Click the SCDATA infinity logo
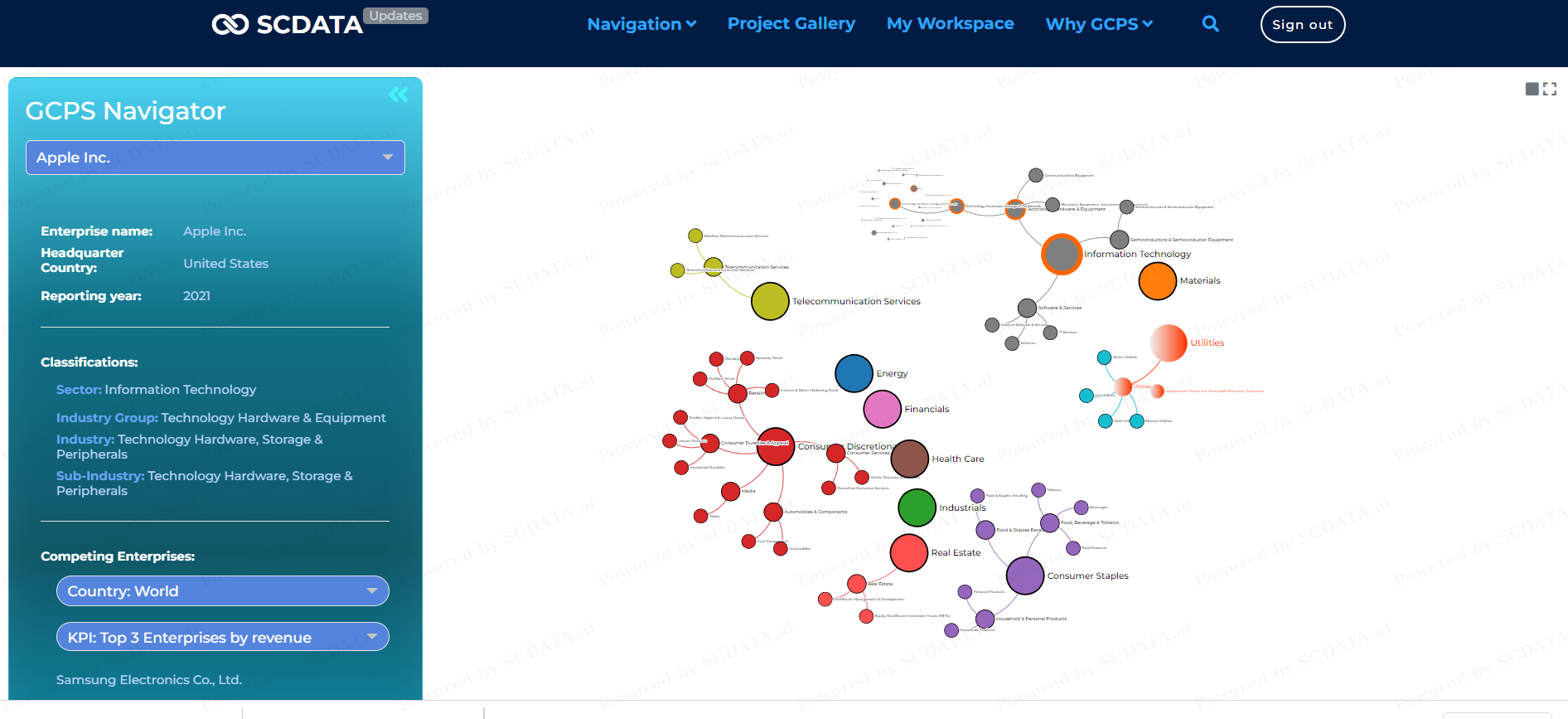Viewport: 1568px width, 719px height. (x=230, y=25)
